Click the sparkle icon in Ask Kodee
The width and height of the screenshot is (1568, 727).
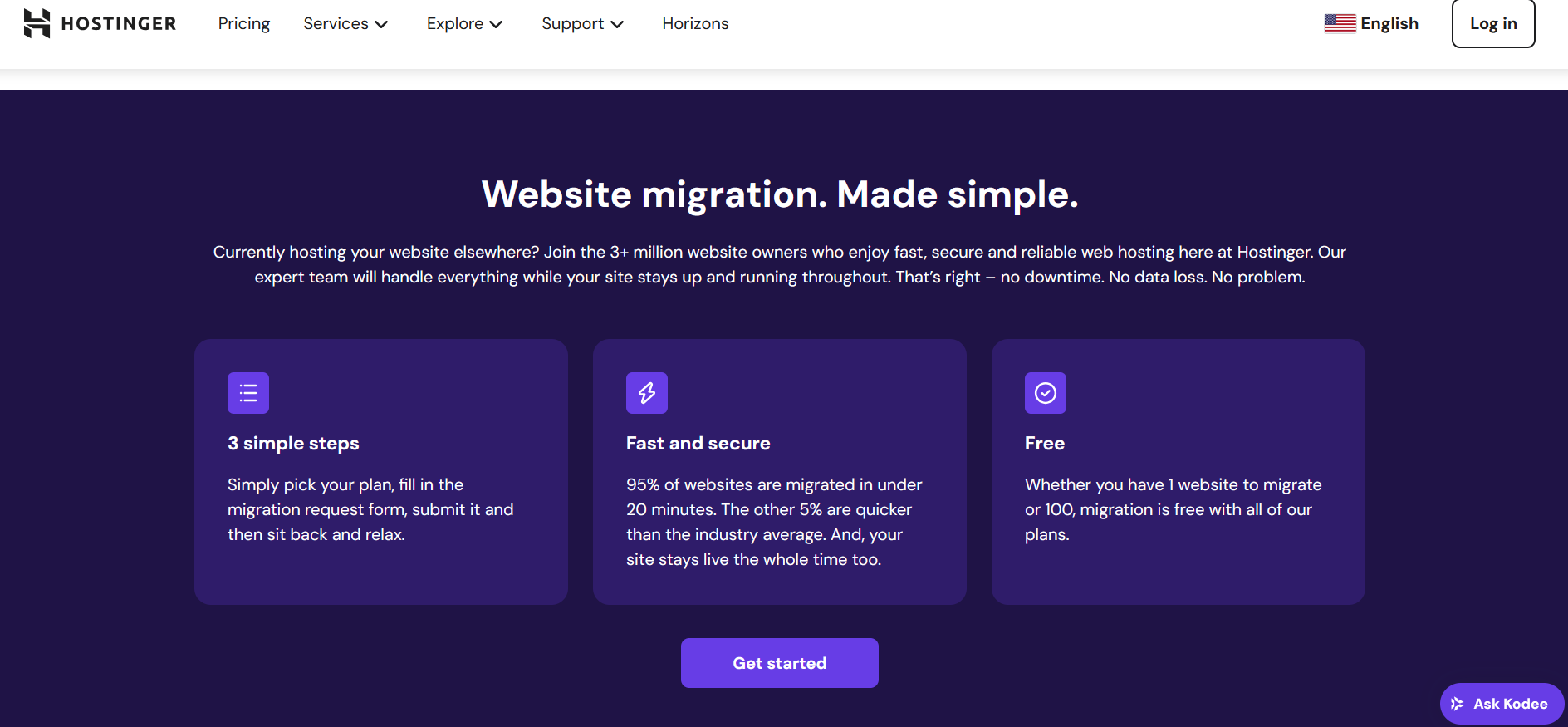pyautogui.click(x=1458, y=704)
